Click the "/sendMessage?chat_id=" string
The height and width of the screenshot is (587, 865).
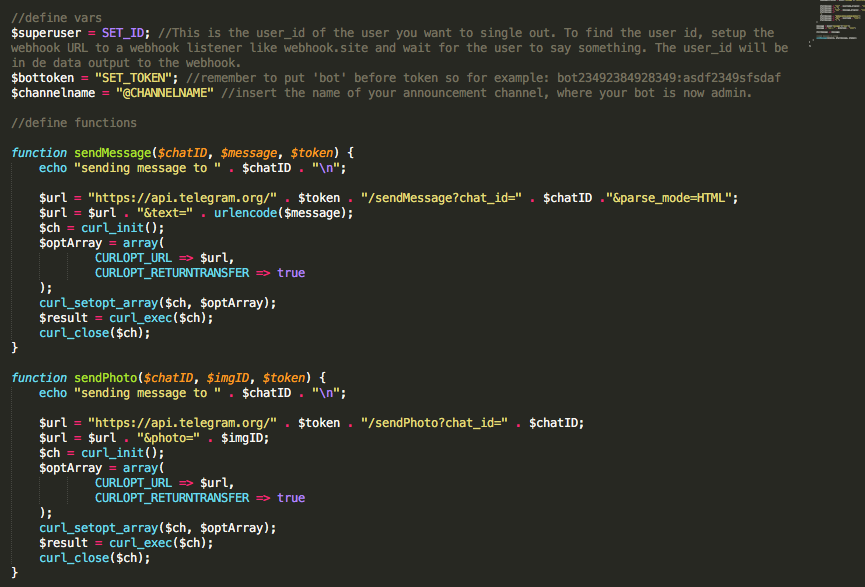coord(441,198)
